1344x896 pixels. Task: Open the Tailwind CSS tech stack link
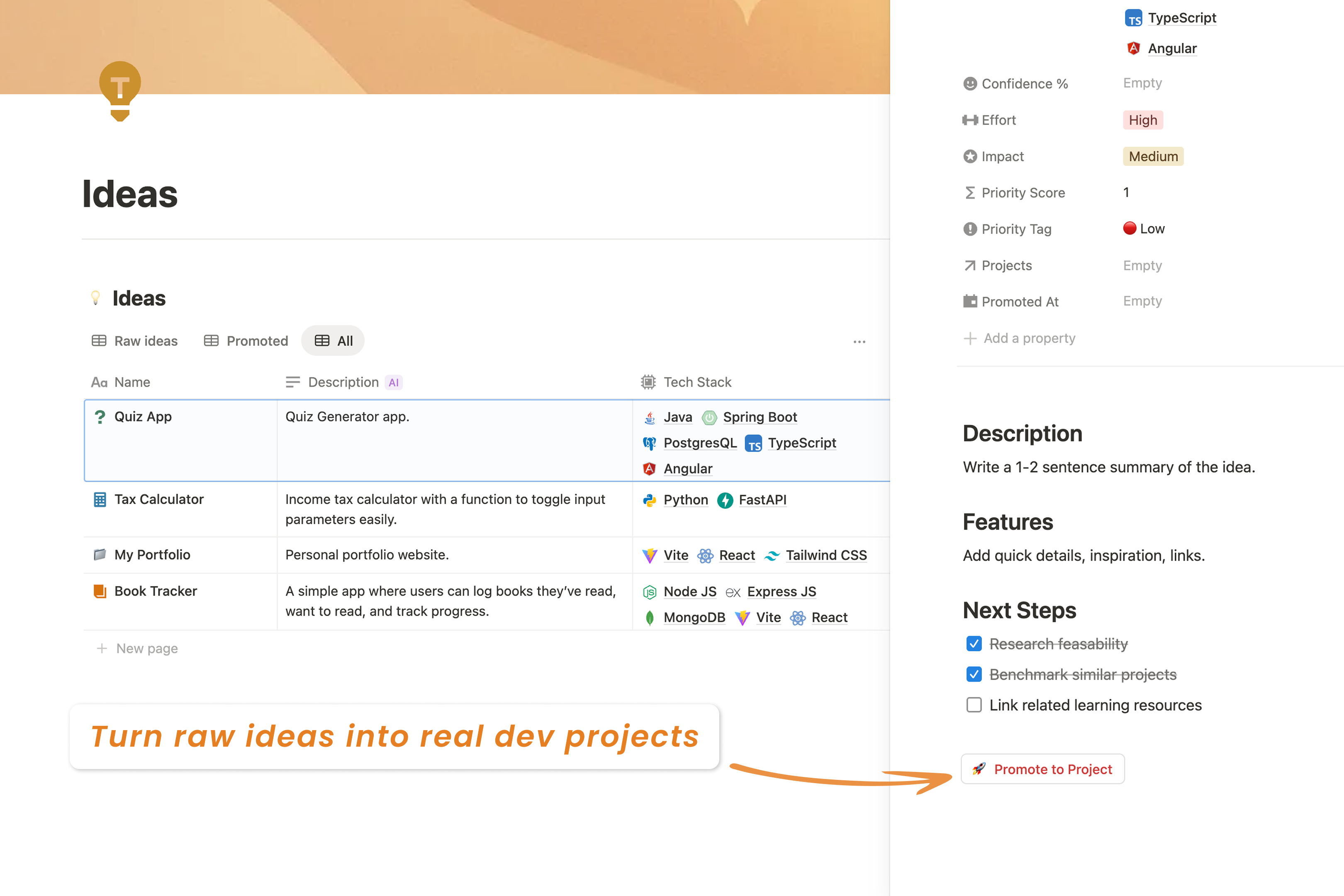pyautogui.click(x=826, y=555)
